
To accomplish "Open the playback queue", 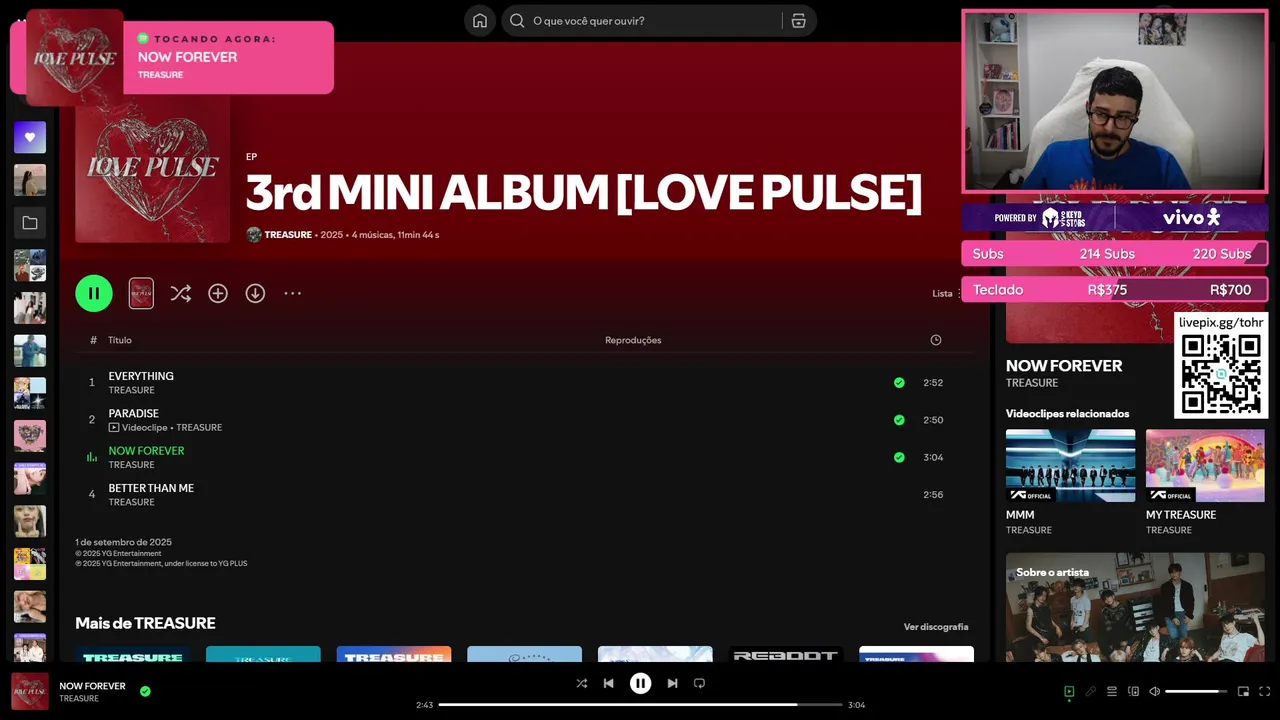I will point(1112,691).
